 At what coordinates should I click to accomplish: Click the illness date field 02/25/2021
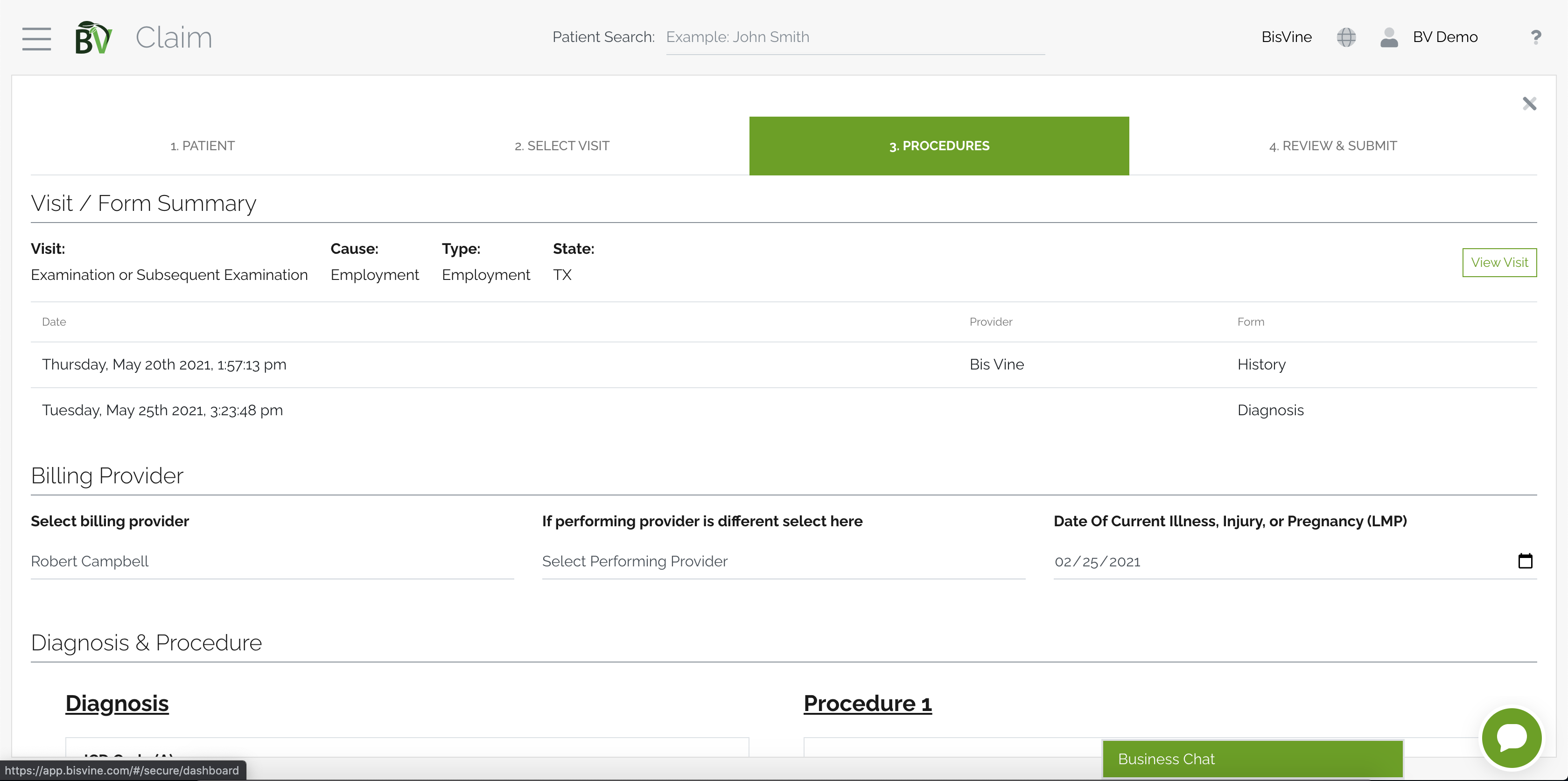[1097, 561]
